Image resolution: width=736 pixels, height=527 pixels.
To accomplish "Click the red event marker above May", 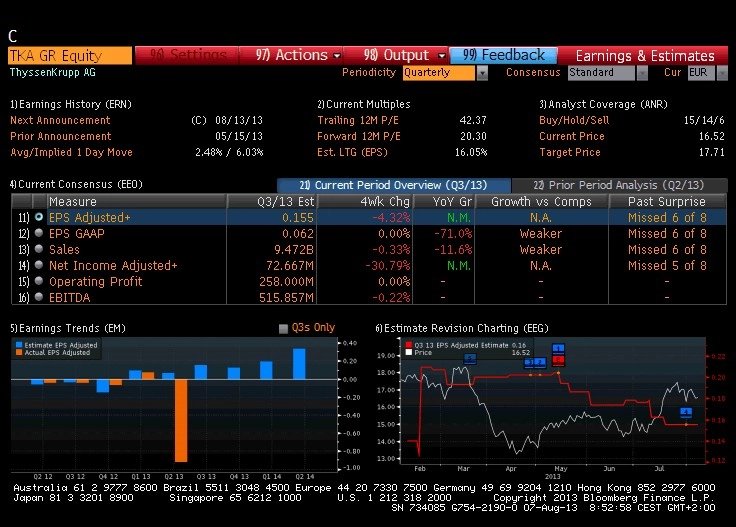I will (558, 360).
